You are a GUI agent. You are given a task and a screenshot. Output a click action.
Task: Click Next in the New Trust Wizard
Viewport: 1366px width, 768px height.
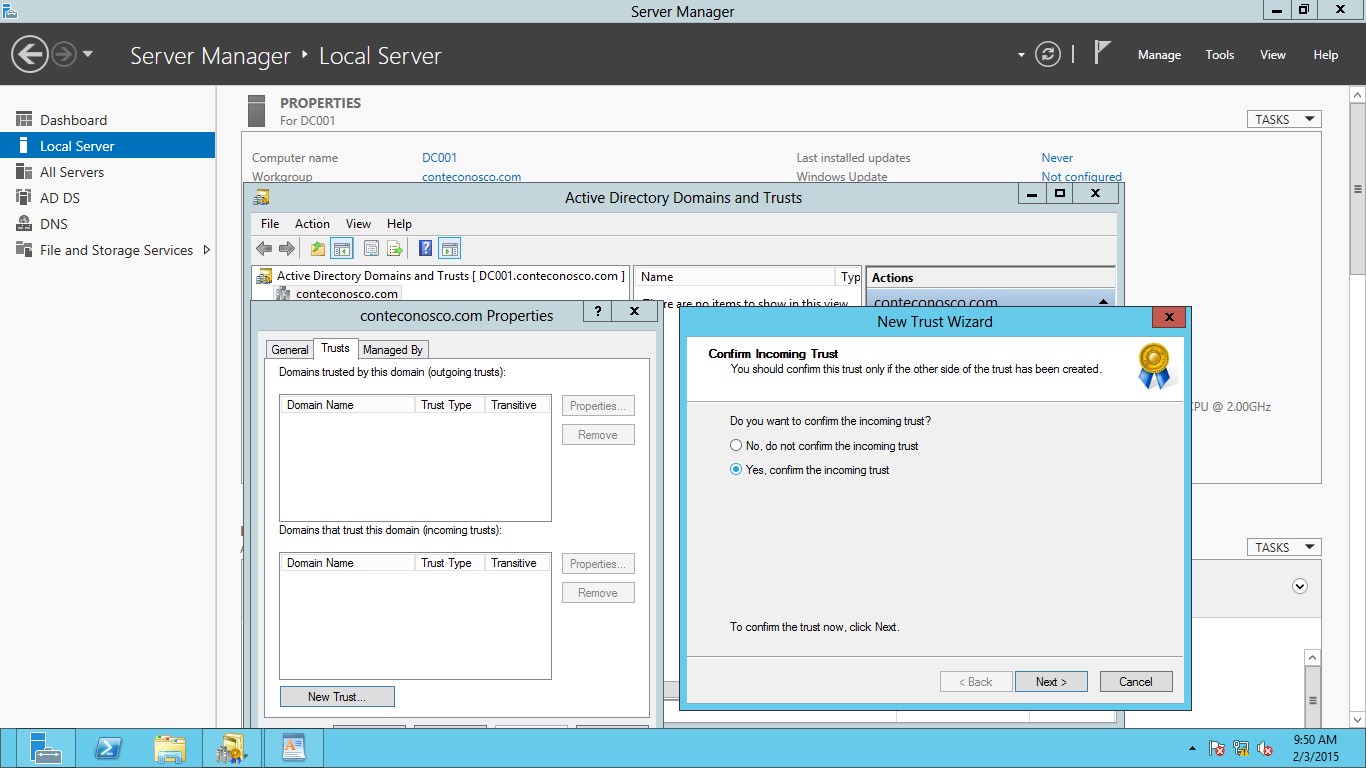1051,681
